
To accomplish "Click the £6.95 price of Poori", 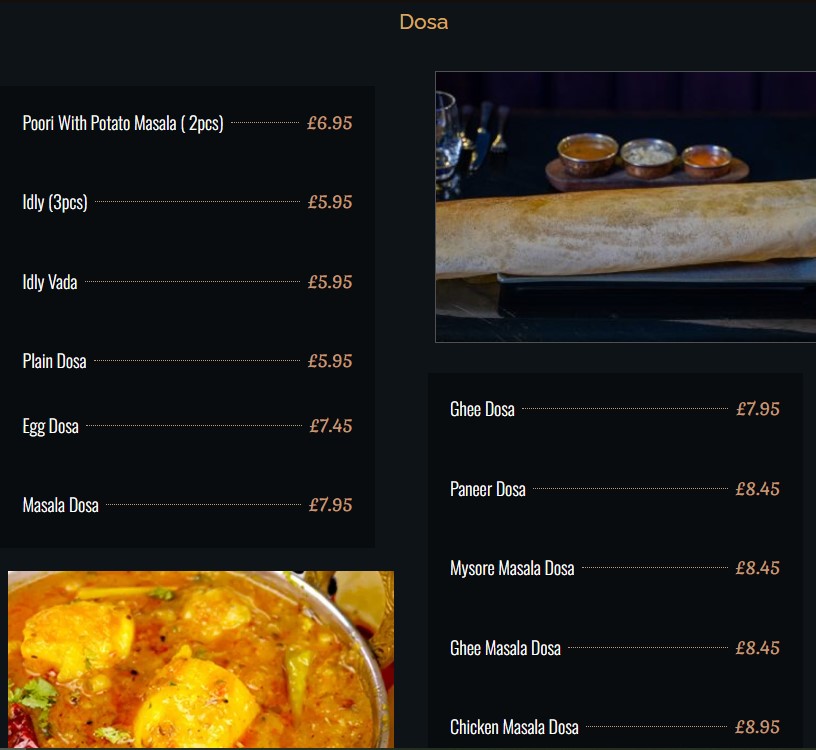I will coord(329,123).
